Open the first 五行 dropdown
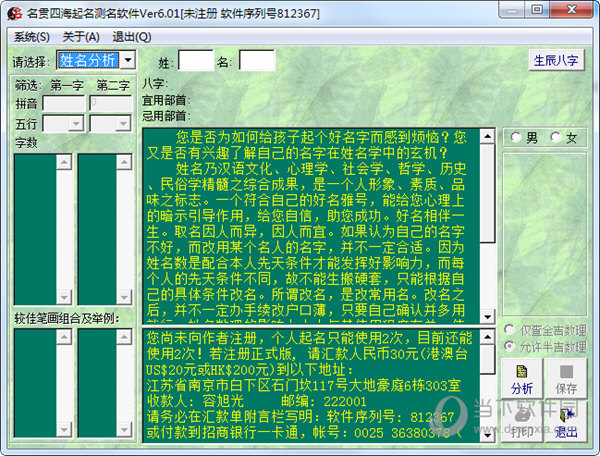This screenshot has height=456, width=600. (76, 124)
